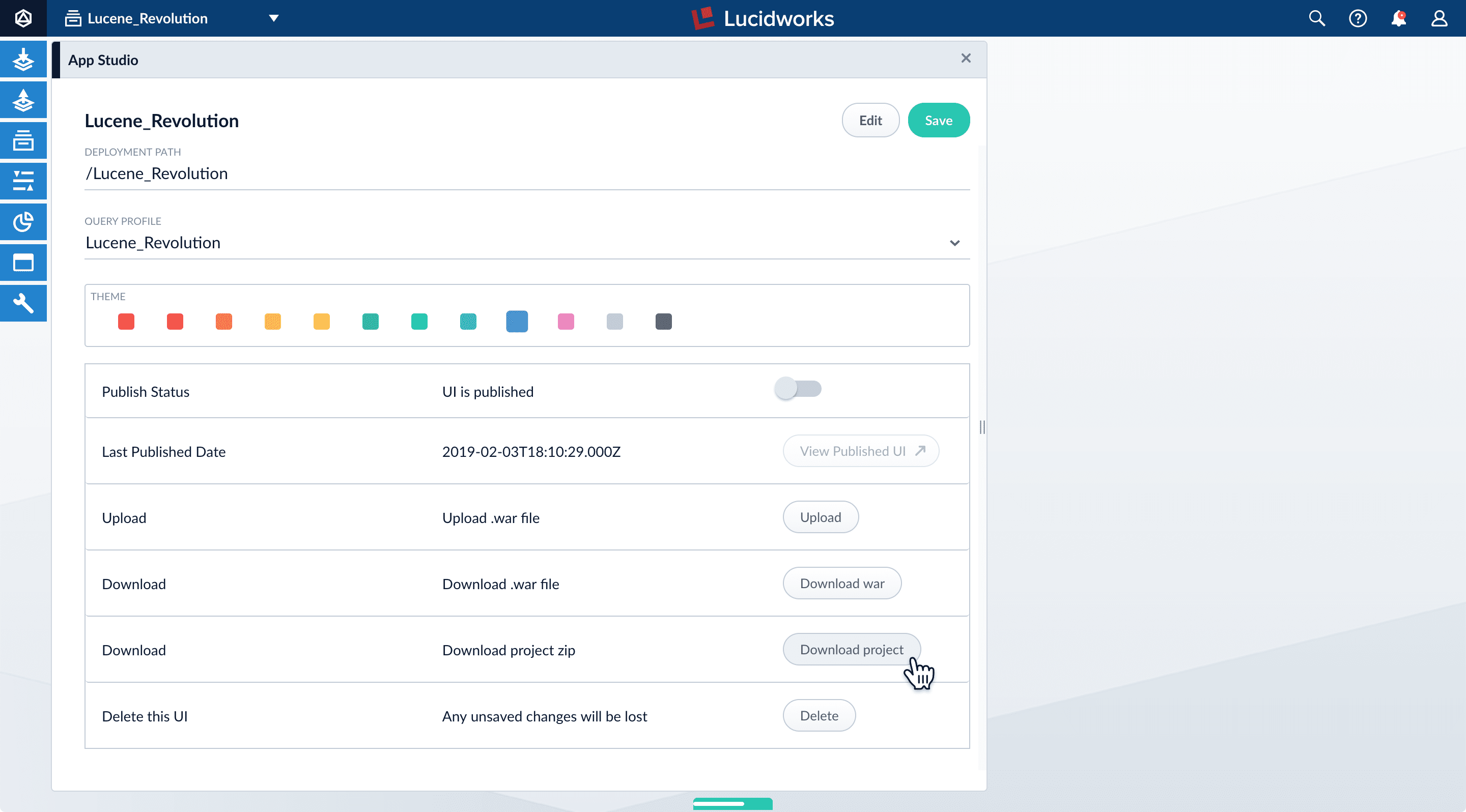Click the Edit button
The height and width of the screenshot is (812, 1466).
tap(870, 120)
